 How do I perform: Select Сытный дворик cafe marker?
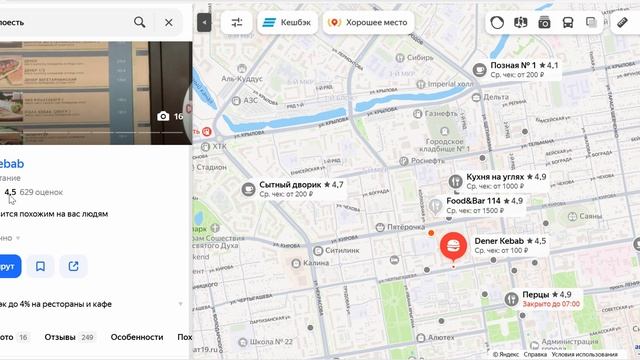[x=248, y=189]
